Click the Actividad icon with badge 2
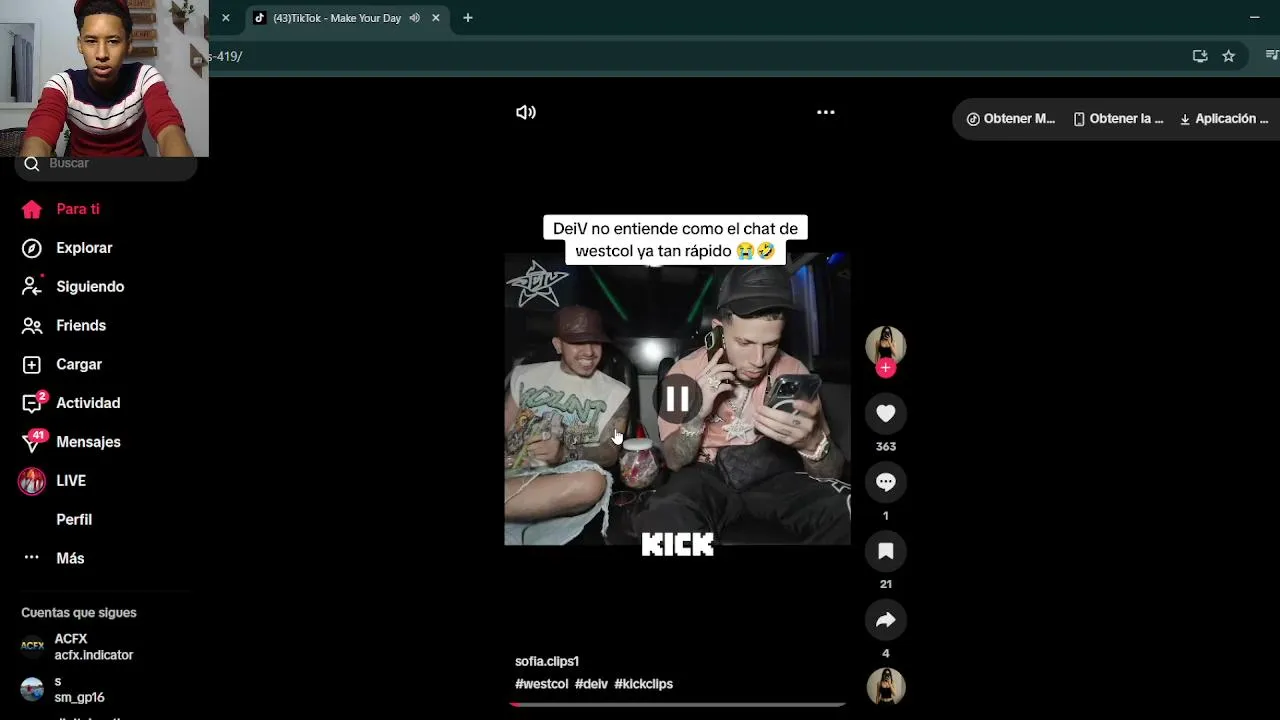Viewport: 1280px width, 720px height. 33,402
